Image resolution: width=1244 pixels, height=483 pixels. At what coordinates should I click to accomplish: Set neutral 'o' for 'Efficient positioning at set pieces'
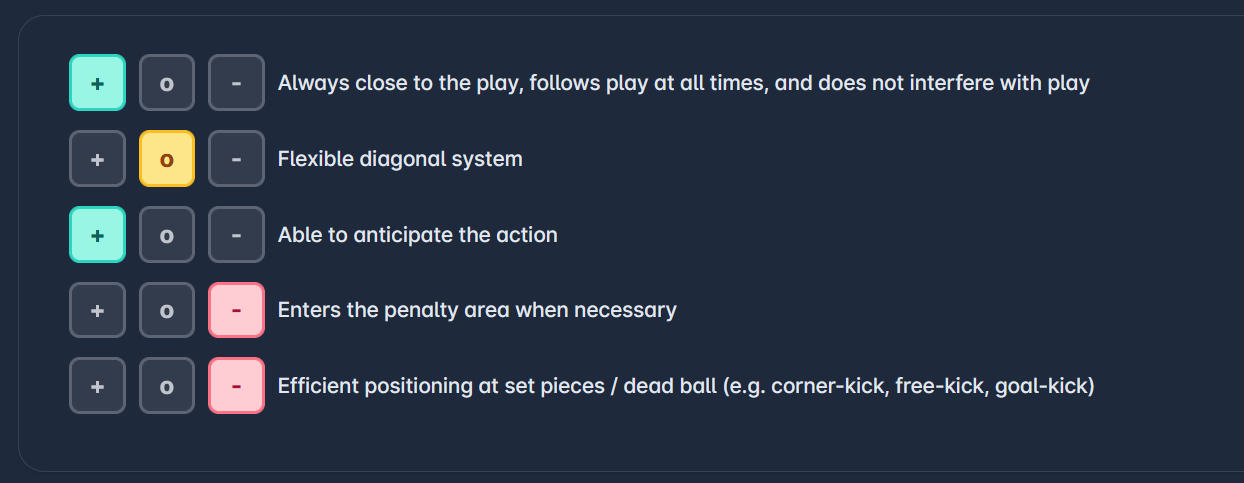pyautogui.click(x=167, y=386)
